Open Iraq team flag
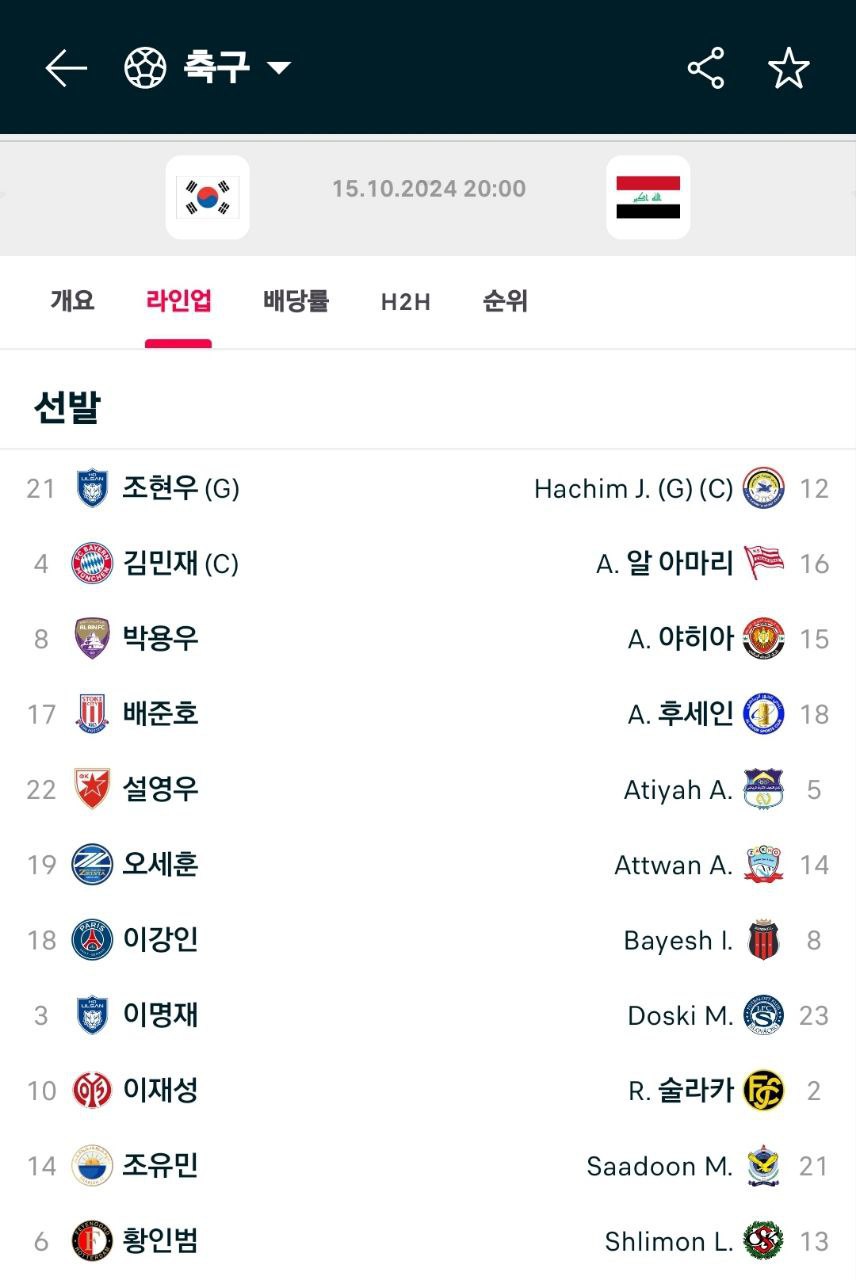Image resolution: width=856 pixels, height=1280 pixels. pos(648,197)
